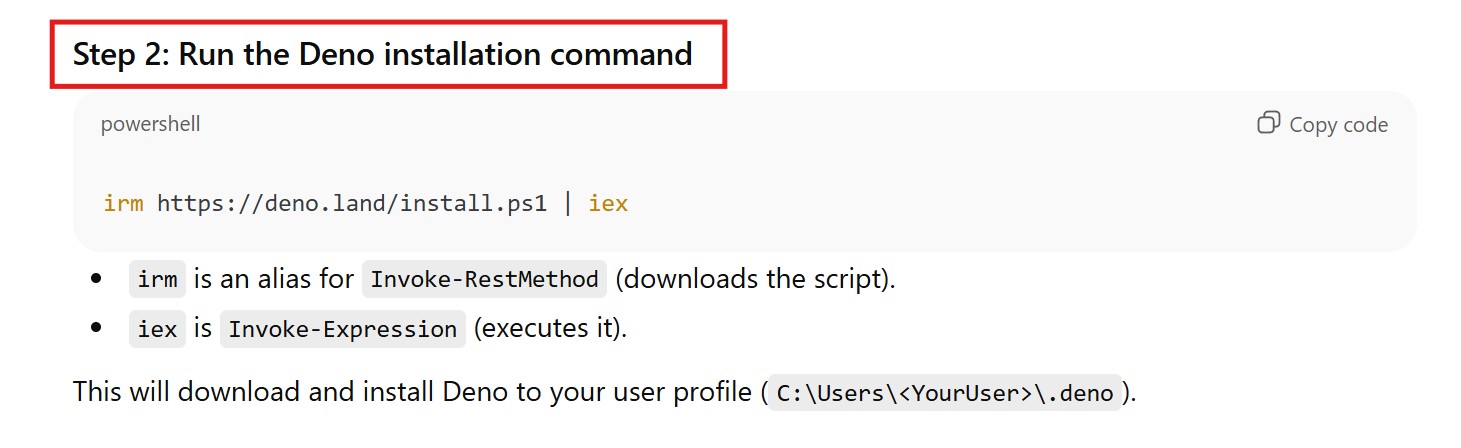Image resolution: width=1461 pixels, height=448 pixels.
Task: Click the orange "iex" at end of command
Action: point(608,203)
